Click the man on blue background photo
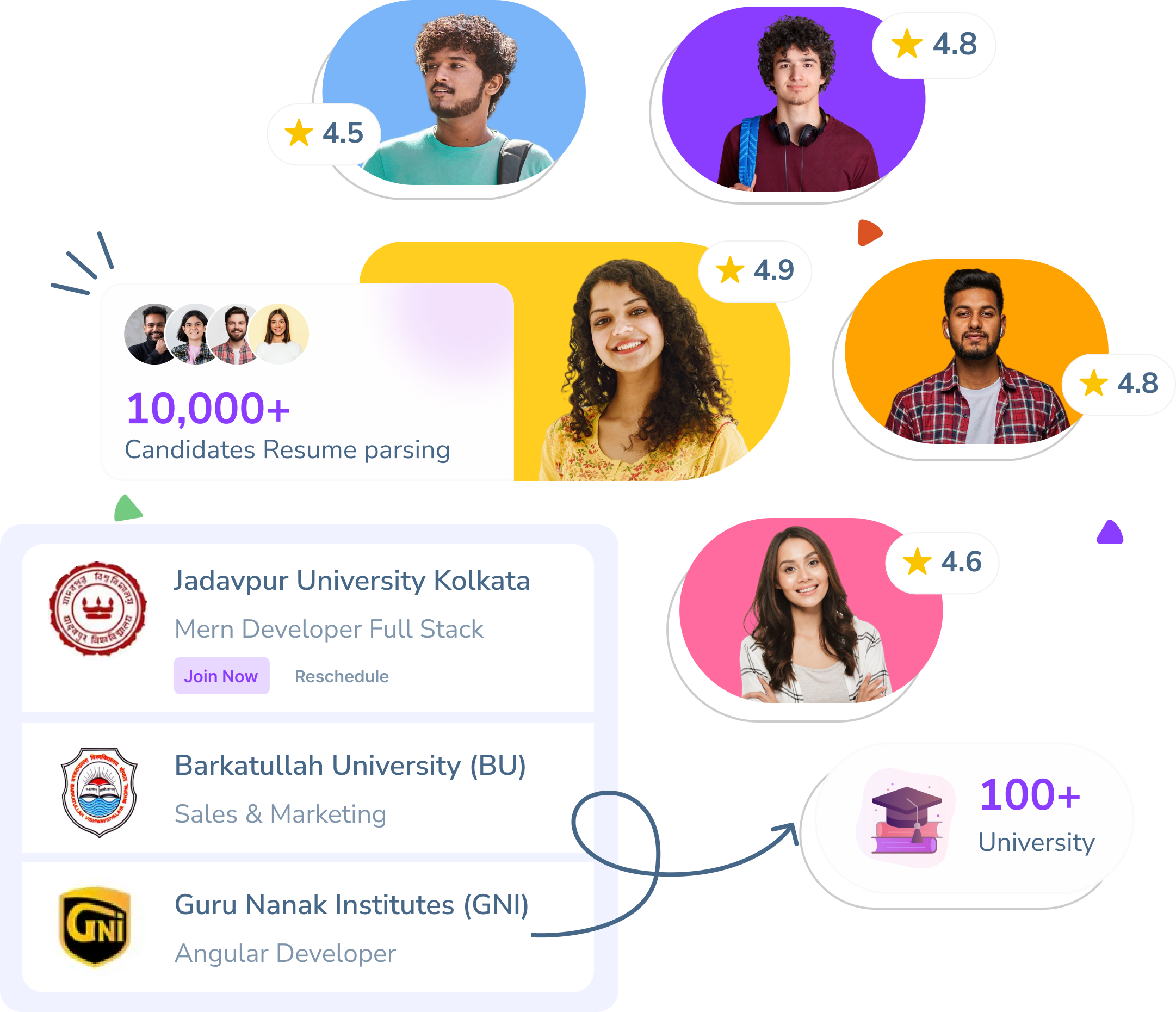The width and height of the screenshot is (1176, 1012). 454,92
